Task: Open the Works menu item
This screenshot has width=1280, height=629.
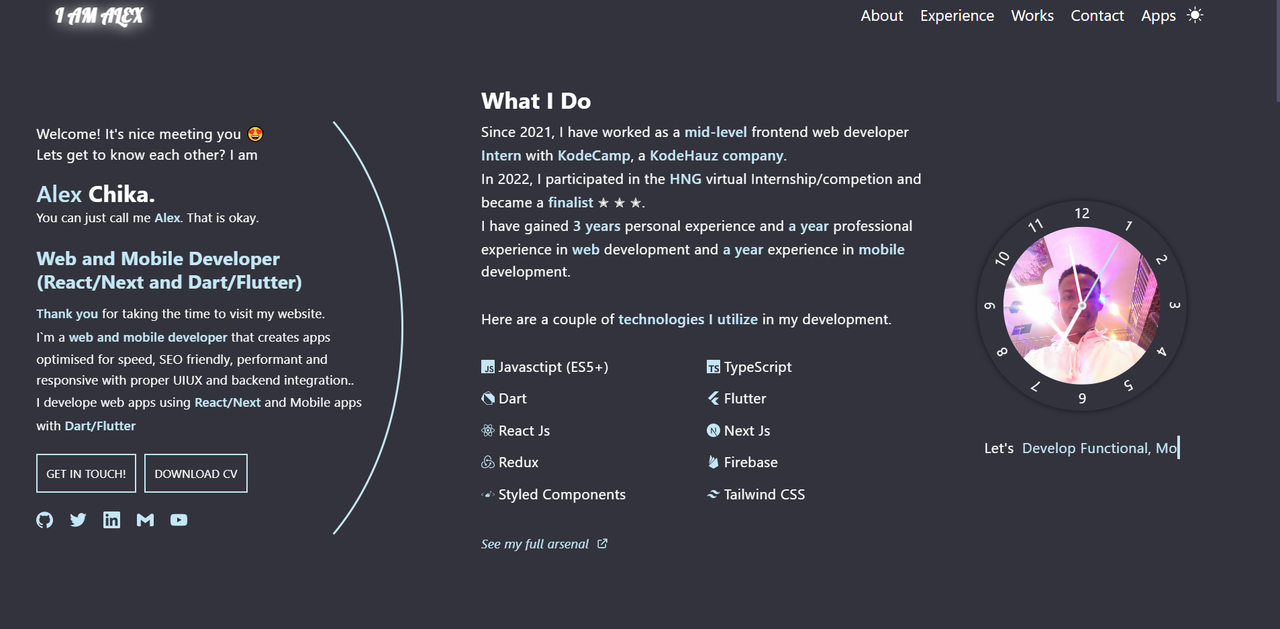Action: tap(1032, 15)
